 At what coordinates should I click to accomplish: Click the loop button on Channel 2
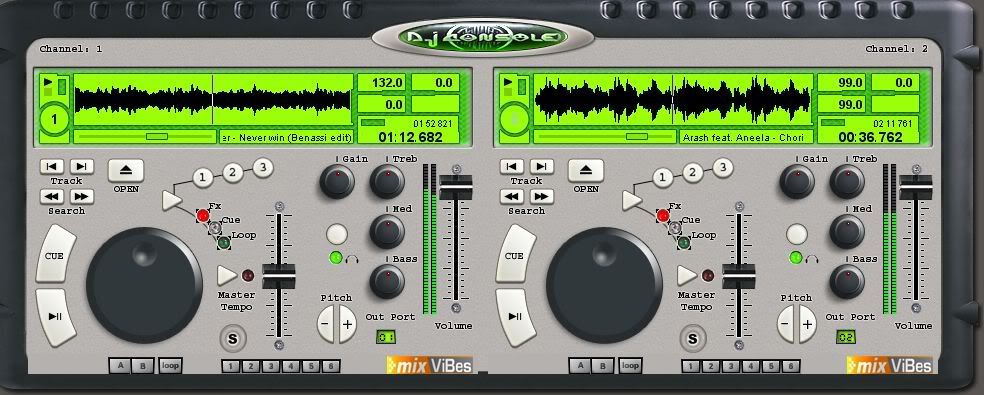(630, 365)
